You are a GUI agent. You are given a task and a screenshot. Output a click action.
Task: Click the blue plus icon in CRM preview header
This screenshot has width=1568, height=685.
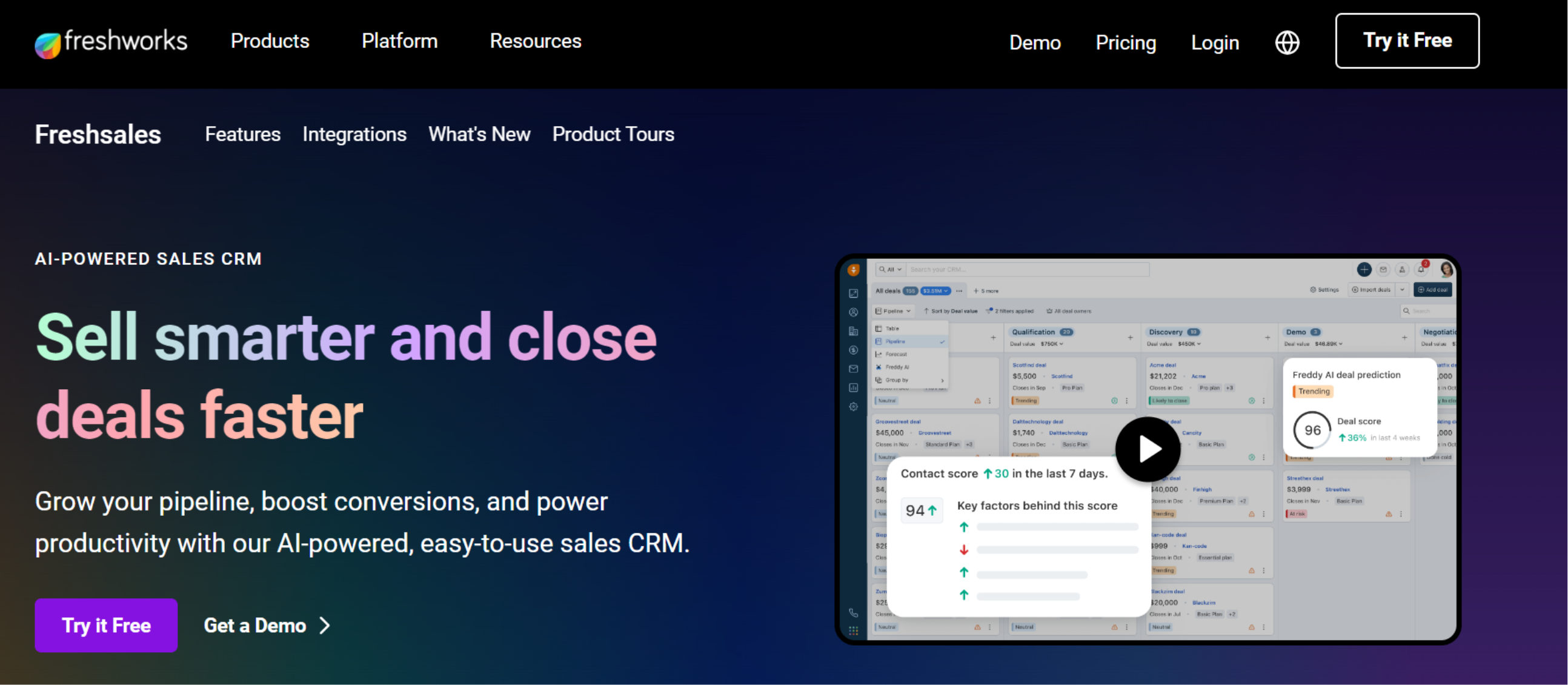coord(1363,269)
